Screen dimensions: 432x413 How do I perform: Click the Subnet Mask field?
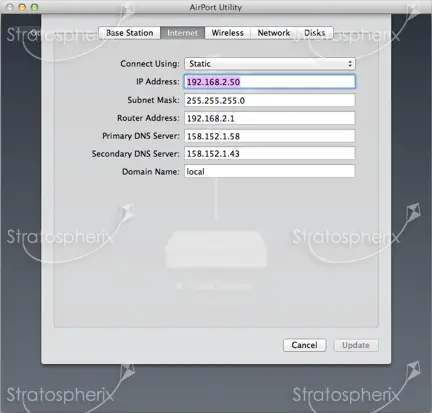pyautogui.click(x=270, y=100)
